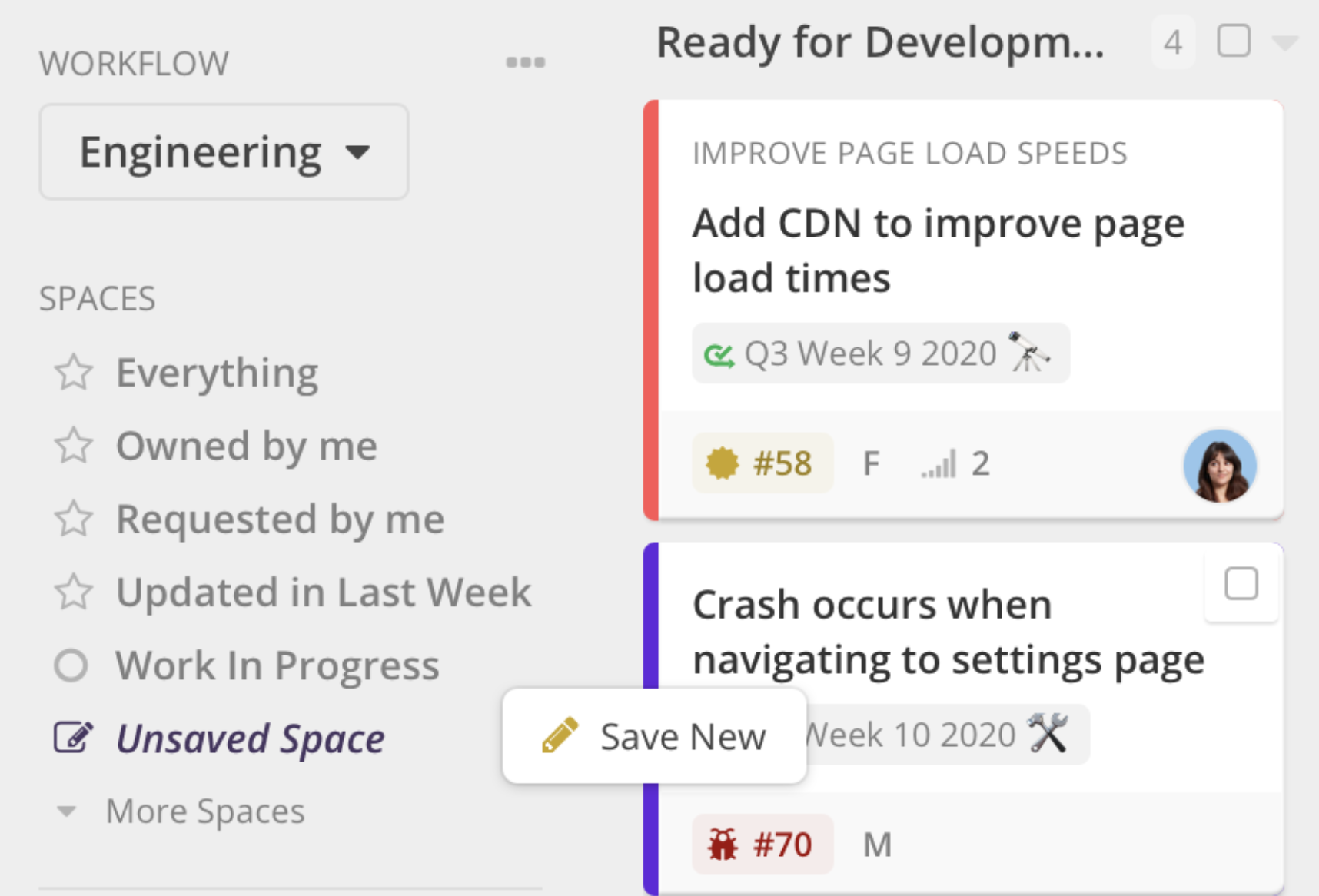Open the column header dropdown arrow
The image size is (1319, 896).
(x=1284, y=42)
